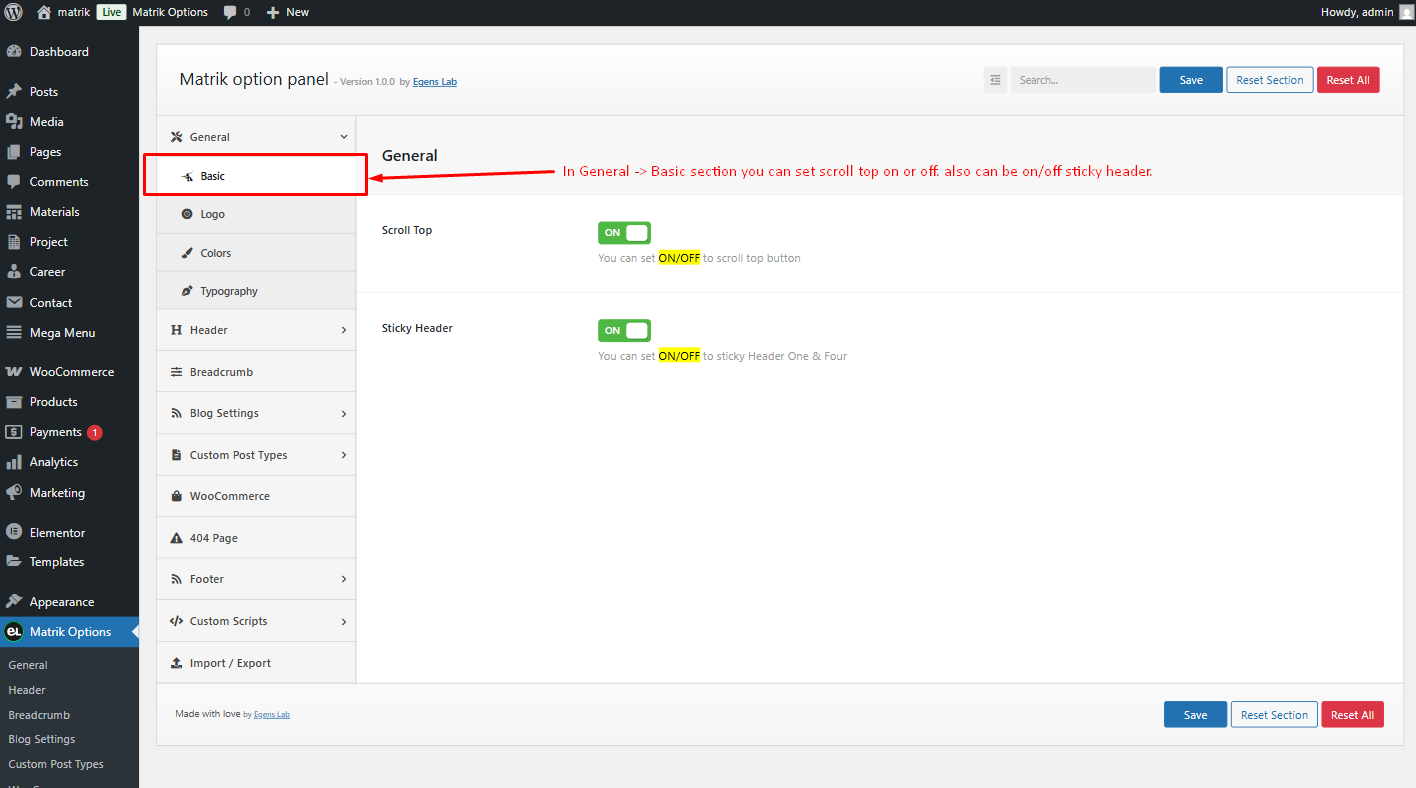The width and height of the screenshot is (1416, 788).
Task: Click the WordPress logo icon
Action: click(13, 12)
